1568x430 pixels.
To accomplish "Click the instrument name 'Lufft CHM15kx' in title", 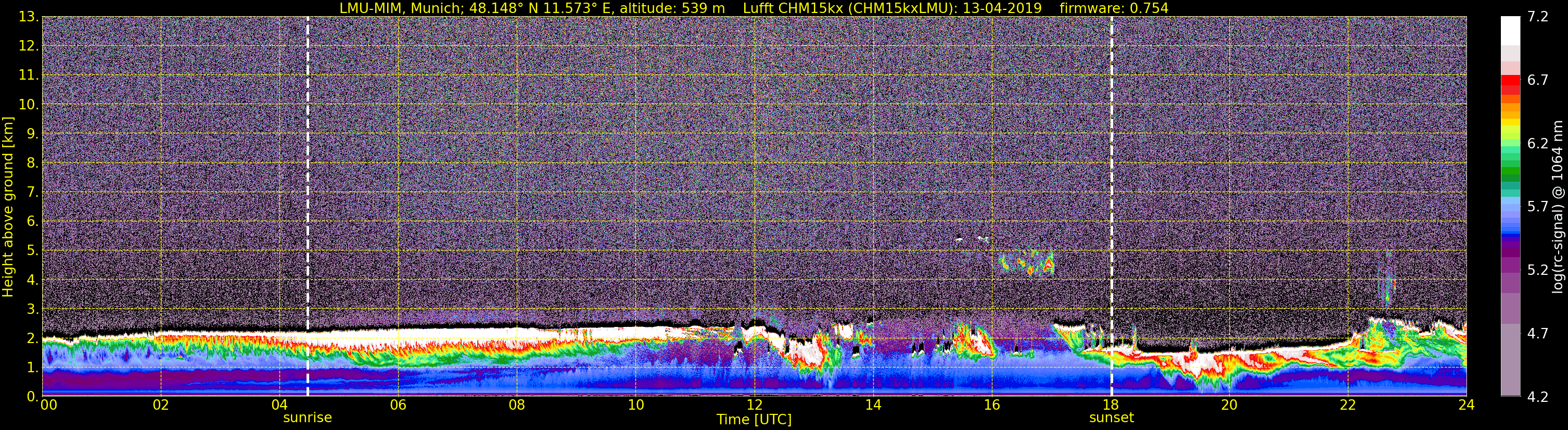I will (x=793, y=8).
